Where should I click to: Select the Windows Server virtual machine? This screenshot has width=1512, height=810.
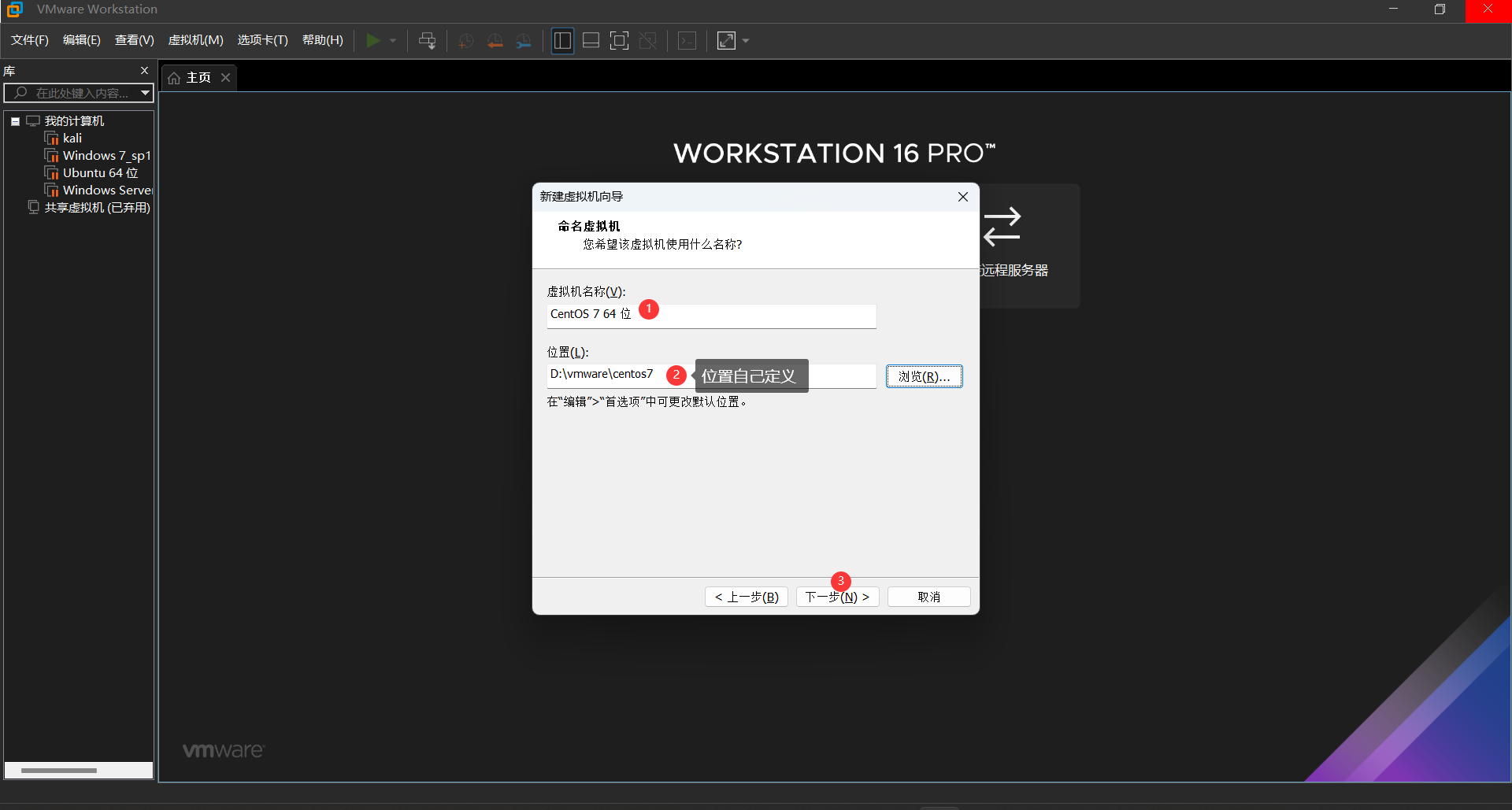pyautogui.click(x=107, y=190)
